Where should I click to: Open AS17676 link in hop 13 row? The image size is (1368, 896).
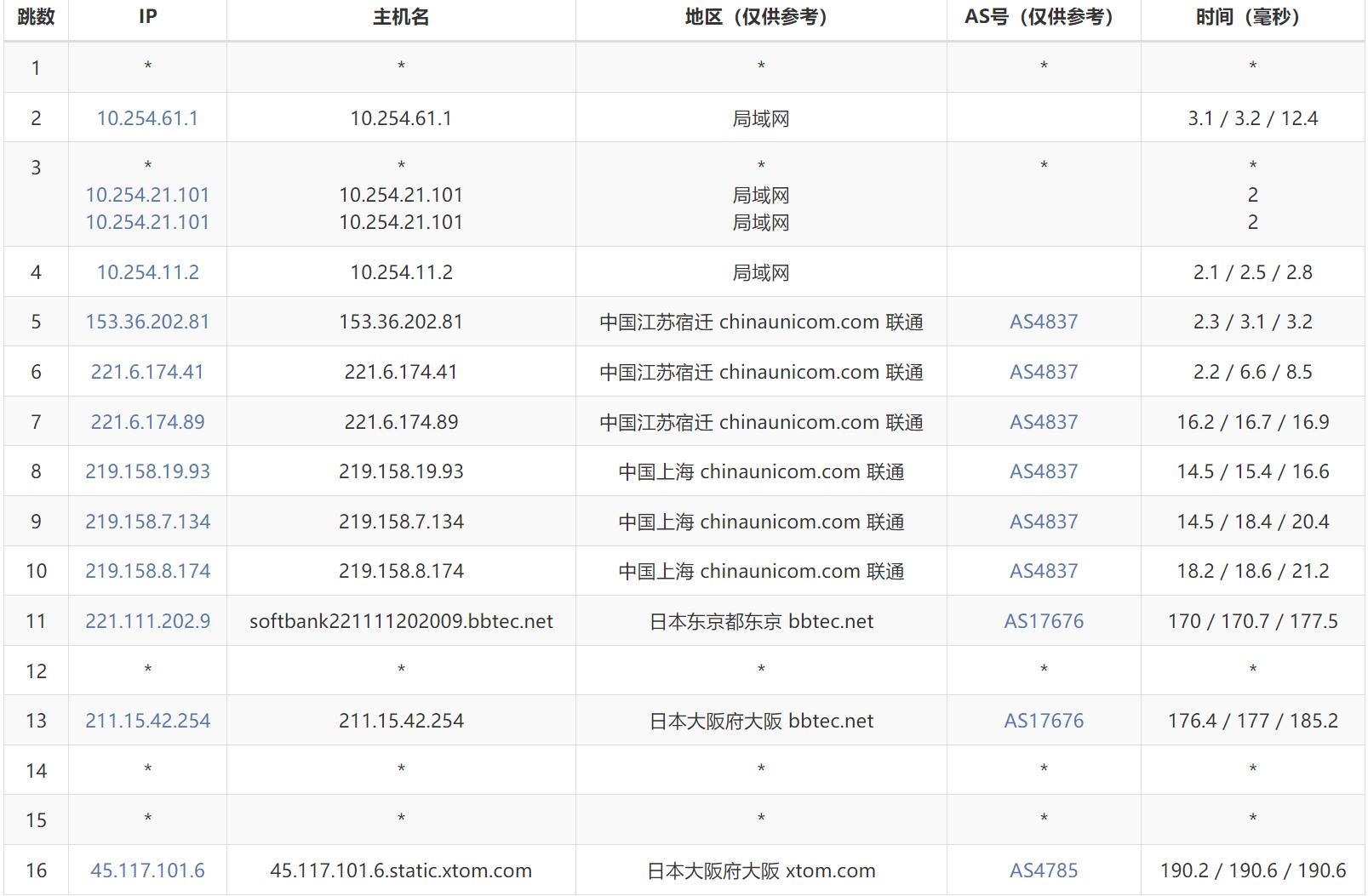[1044, 721]
